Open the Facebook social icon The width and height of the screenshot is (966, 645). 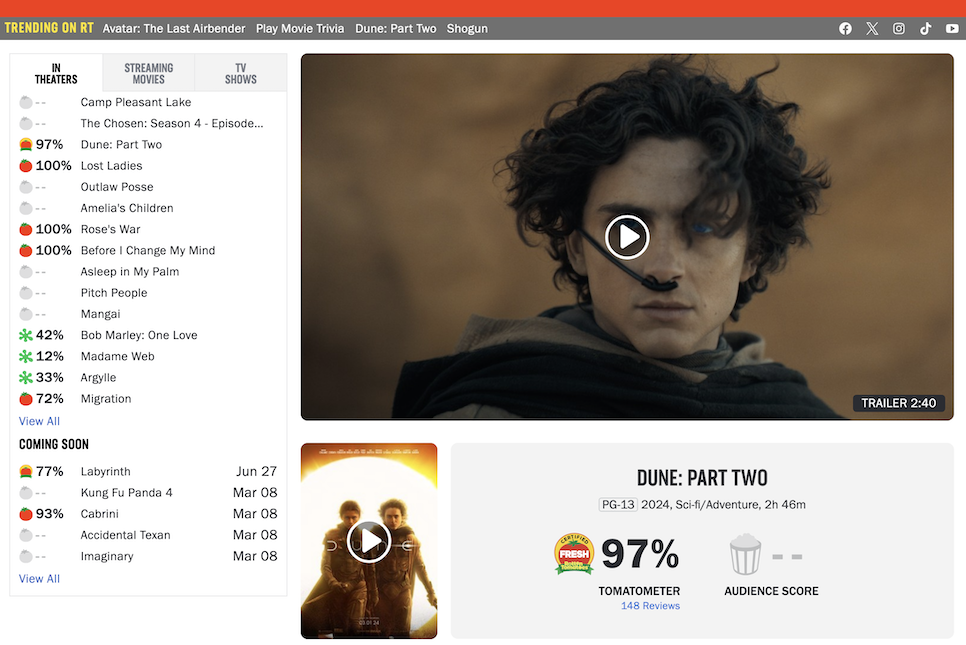tap(845, 28)
